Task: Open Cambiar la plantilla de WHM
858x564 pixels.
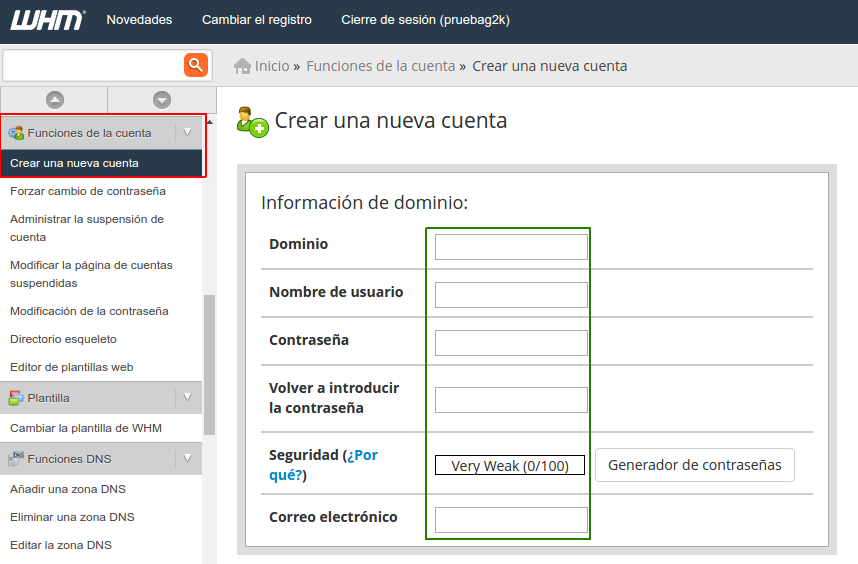Action: point(86,428)
